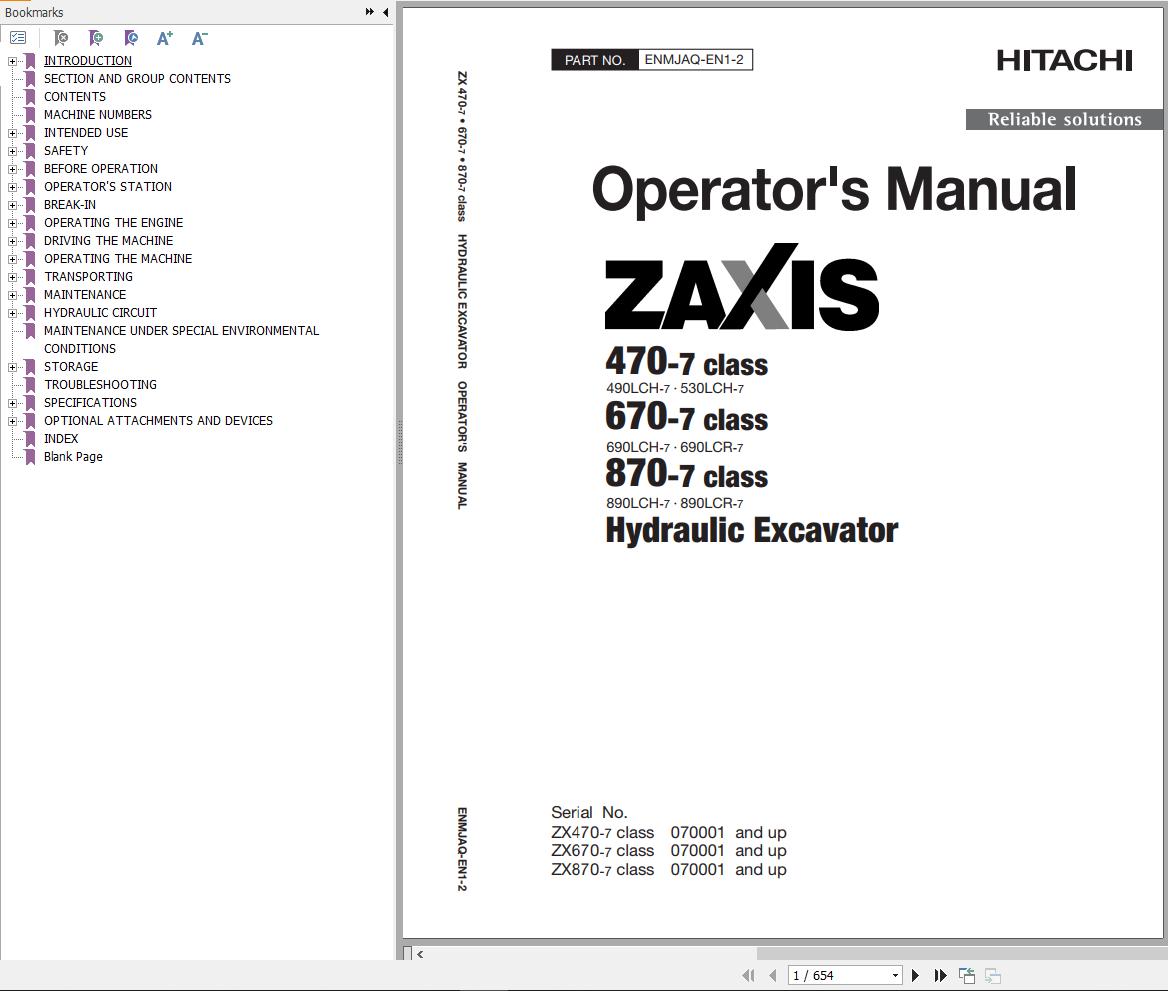
Task: Expand the OPERATING THE ENGINE bookmark
Action: click(12, 223)
